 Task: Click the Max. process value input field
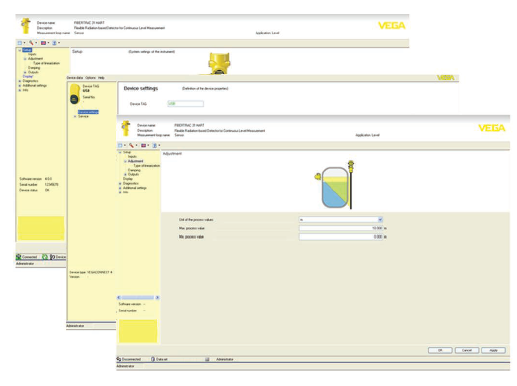coord(341,228)
